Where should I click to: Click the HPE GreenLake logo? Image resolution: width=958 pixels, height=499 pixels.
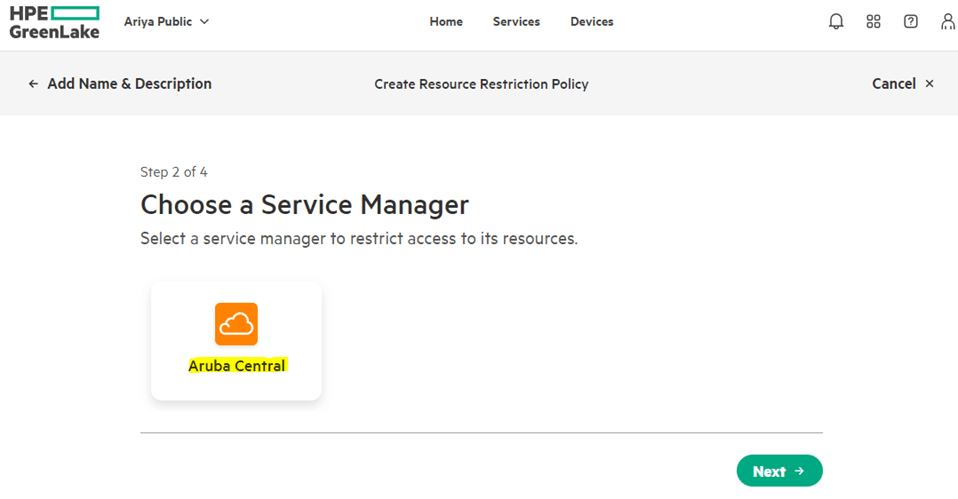pyautogui.click(x=54, y=22)
